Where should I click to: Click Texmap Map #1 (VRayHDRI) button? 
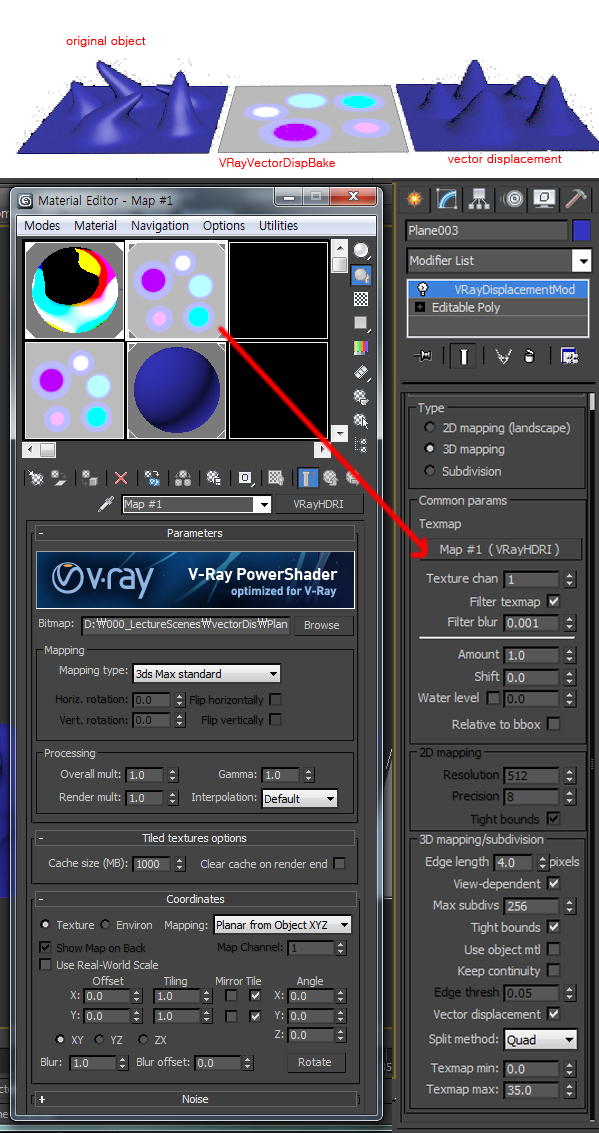(500, 549)
